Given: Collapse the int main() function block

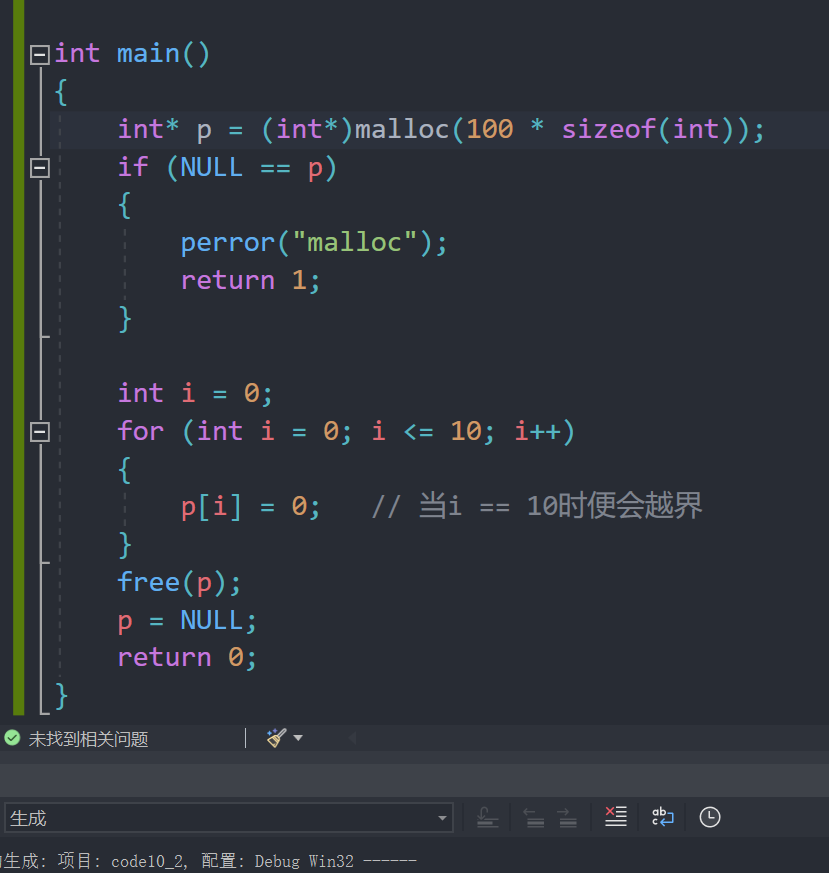Looking at the screenshot, I should click(x=40, y=55).
